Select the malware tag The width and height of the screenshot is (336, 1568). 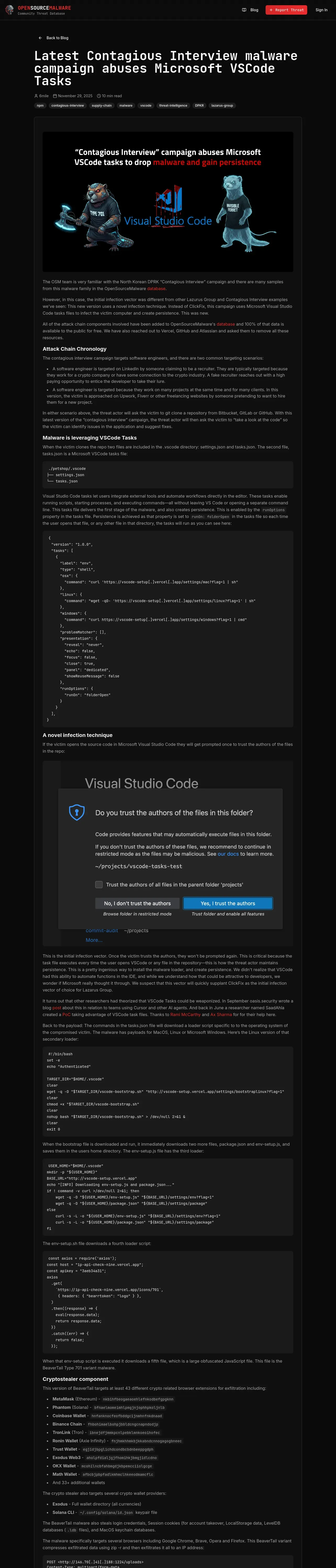(126, 105)
